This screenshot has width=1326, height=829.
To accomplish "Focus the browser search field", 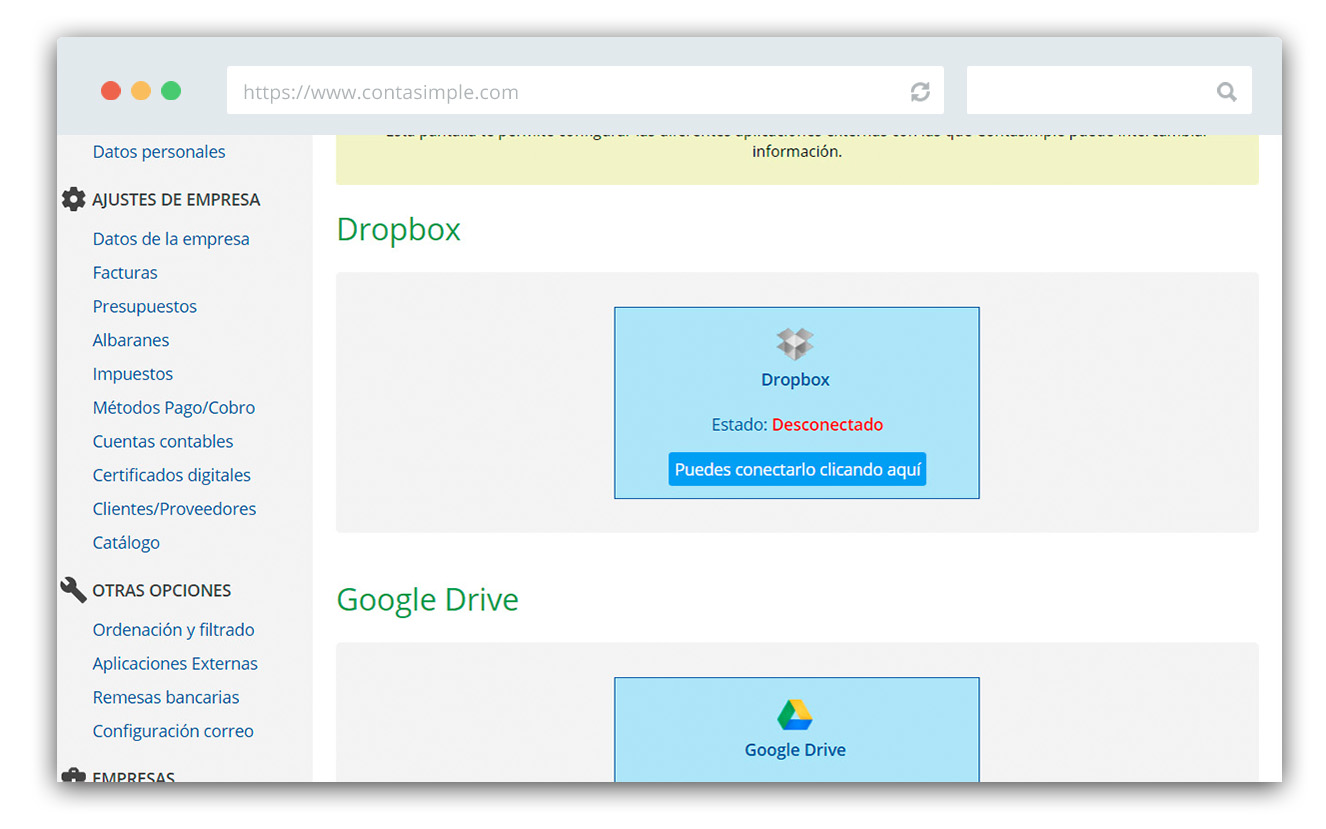I will pyautogui.click(x=1109, y=91).
